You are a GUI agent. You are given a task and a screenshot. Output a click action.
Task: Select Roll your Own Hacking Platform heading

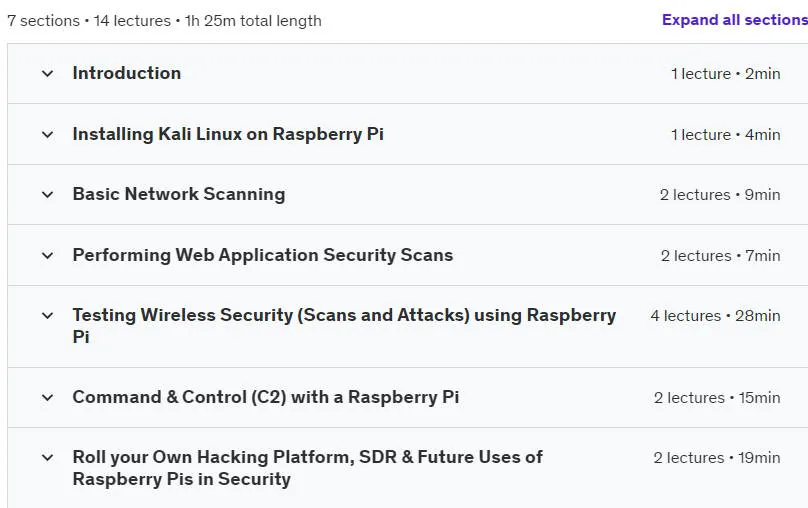coord(308,468)
